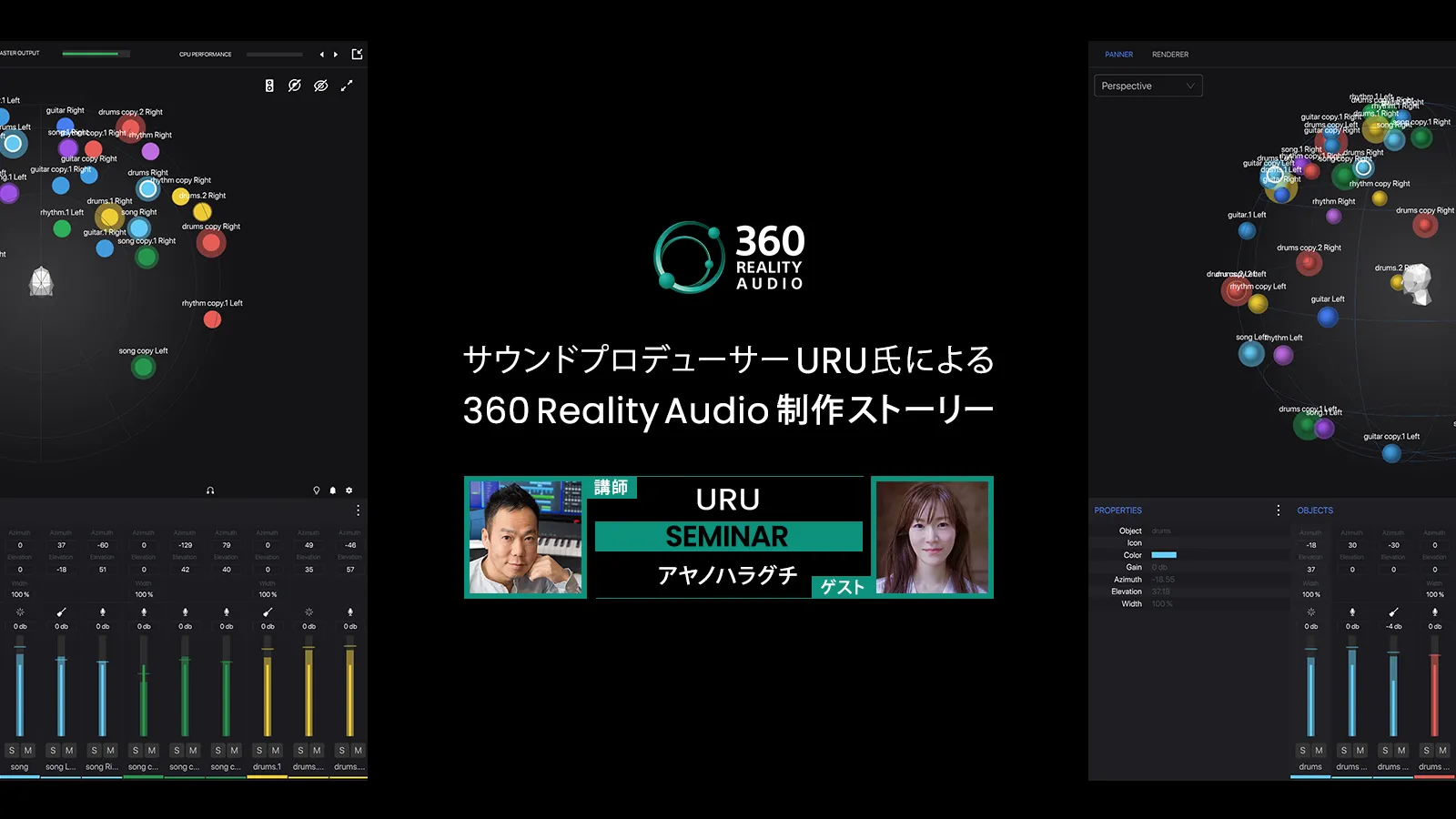Click the Elevation field showing -18
Screen dimensions: 1456x819
tap(61, 570)
